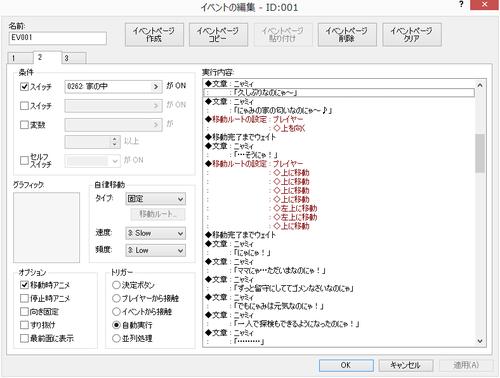Select the line 「………」

[x=339, y=341]
